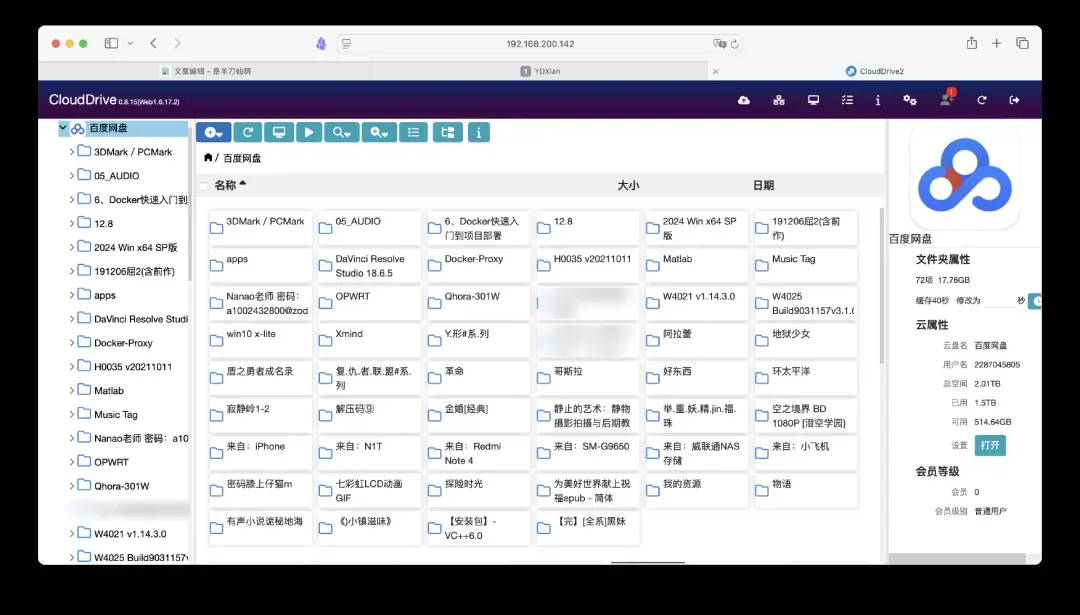Expand the Docker-Proxy folder in tree

(72, 343)
